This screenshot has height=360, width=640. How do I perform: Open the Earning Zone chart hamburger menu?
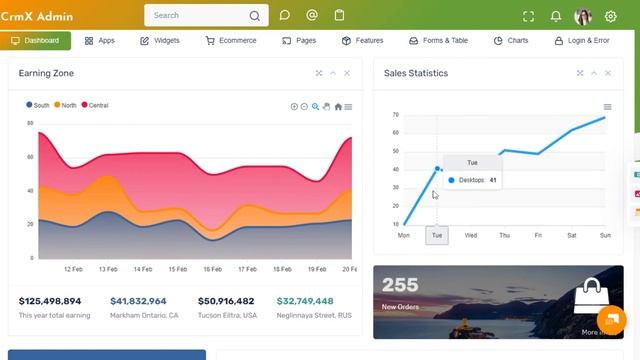coord(348,107)
